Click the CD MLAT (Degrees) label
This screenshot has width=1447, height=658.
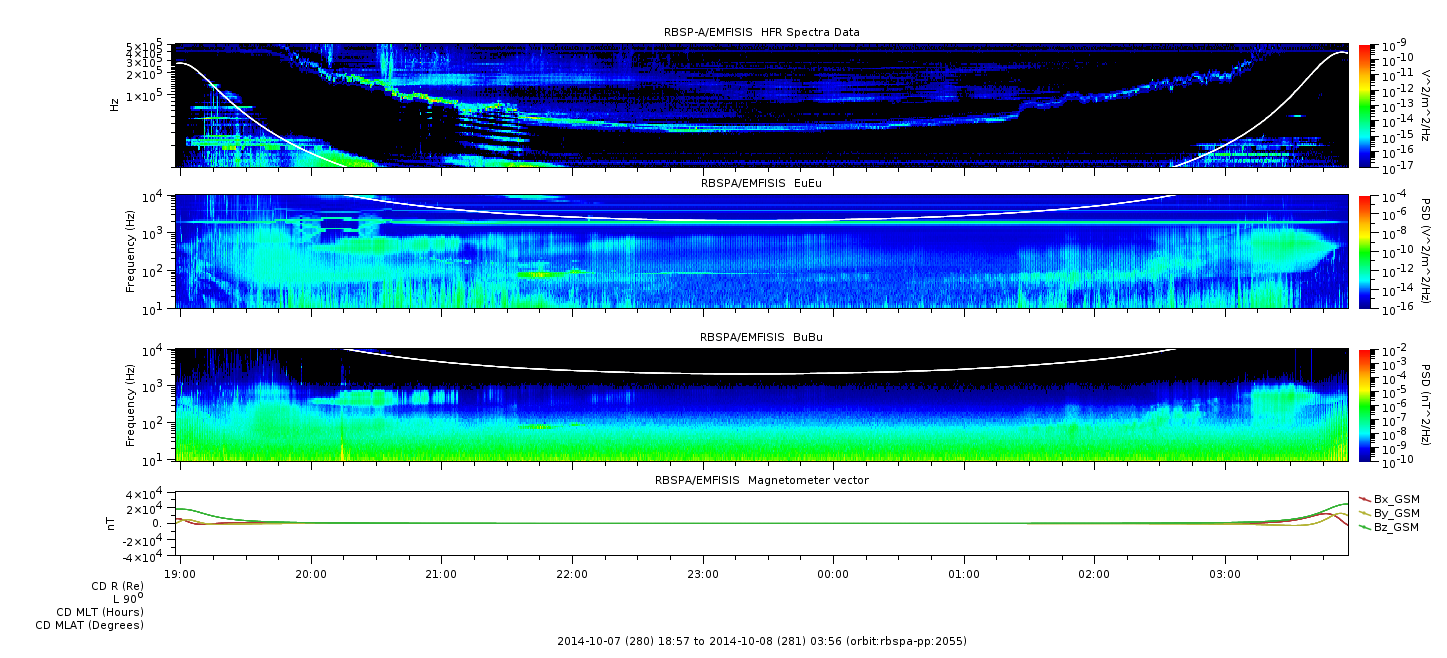tap(90, 626)
